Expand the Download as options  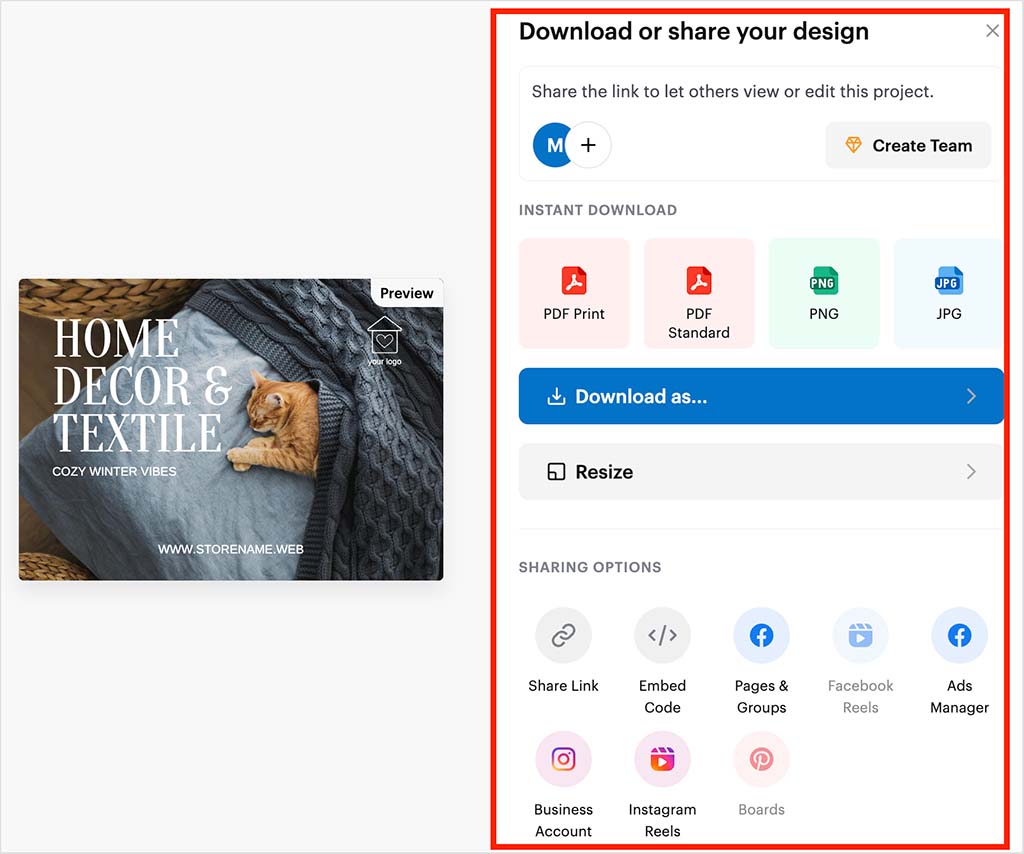[x=762, y=396]
